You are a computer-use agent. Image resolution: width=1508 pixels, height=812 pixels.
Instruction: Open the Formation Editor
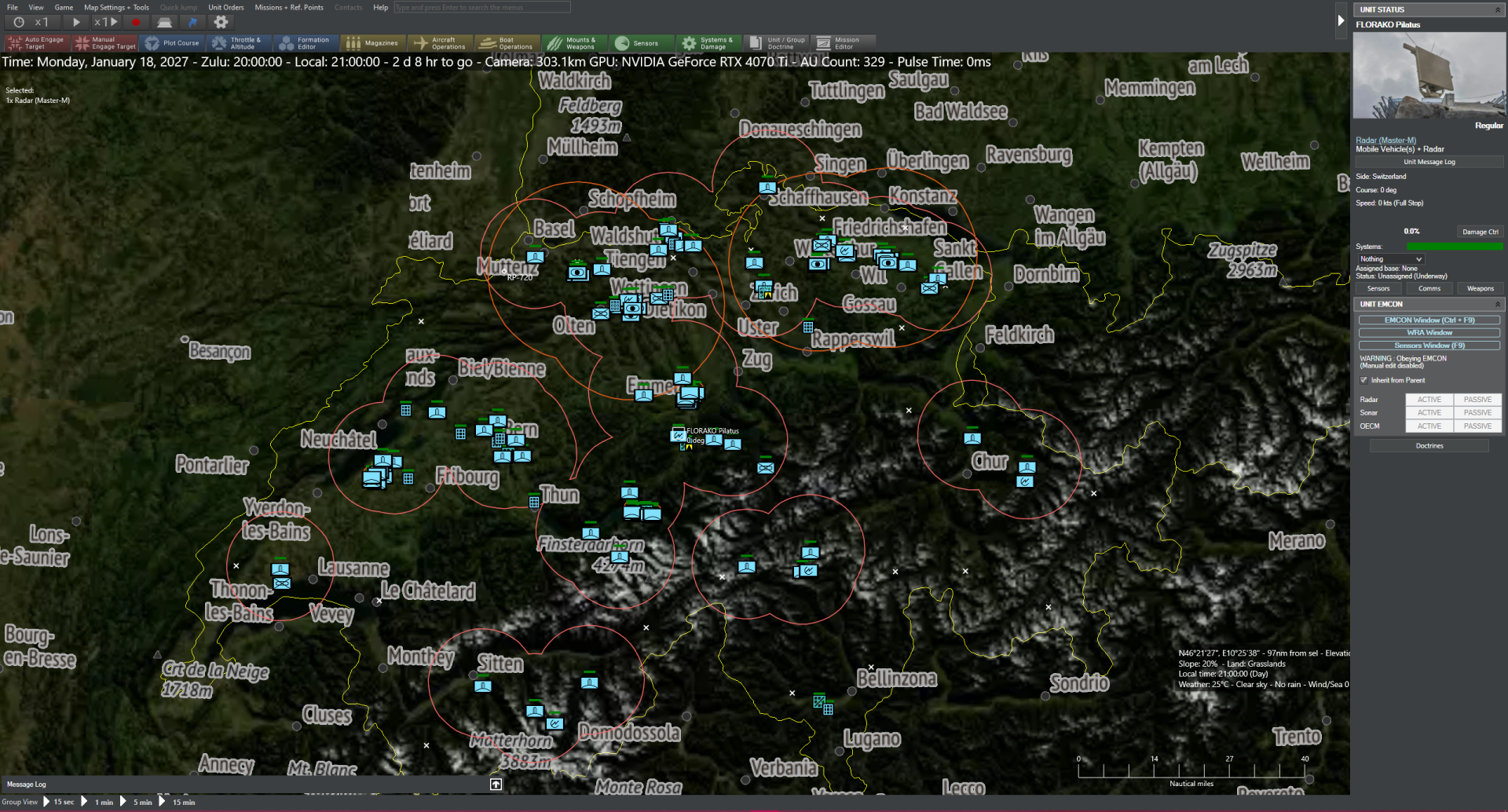[306, 43]
